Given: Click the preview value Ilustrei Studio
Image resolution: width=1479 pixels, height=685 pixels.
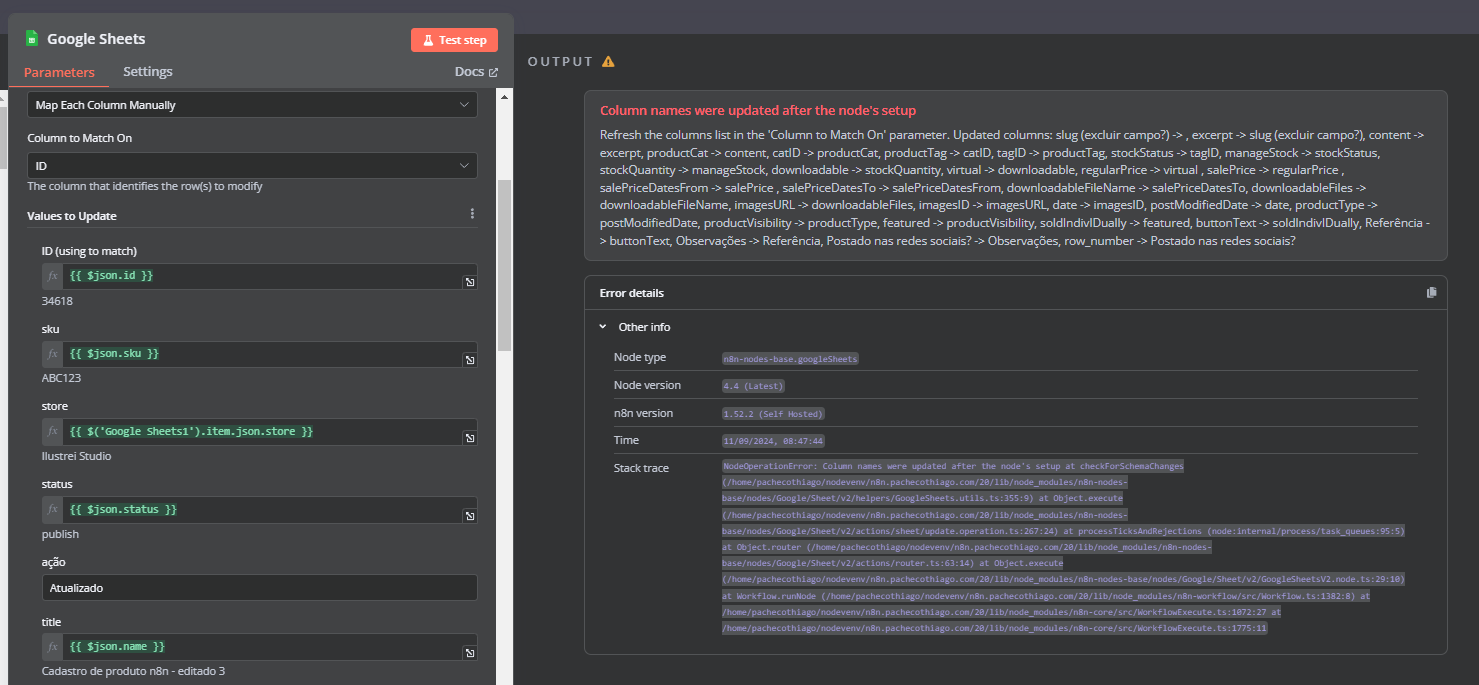Looking at the screenshot, I should (x=77, y=457).
